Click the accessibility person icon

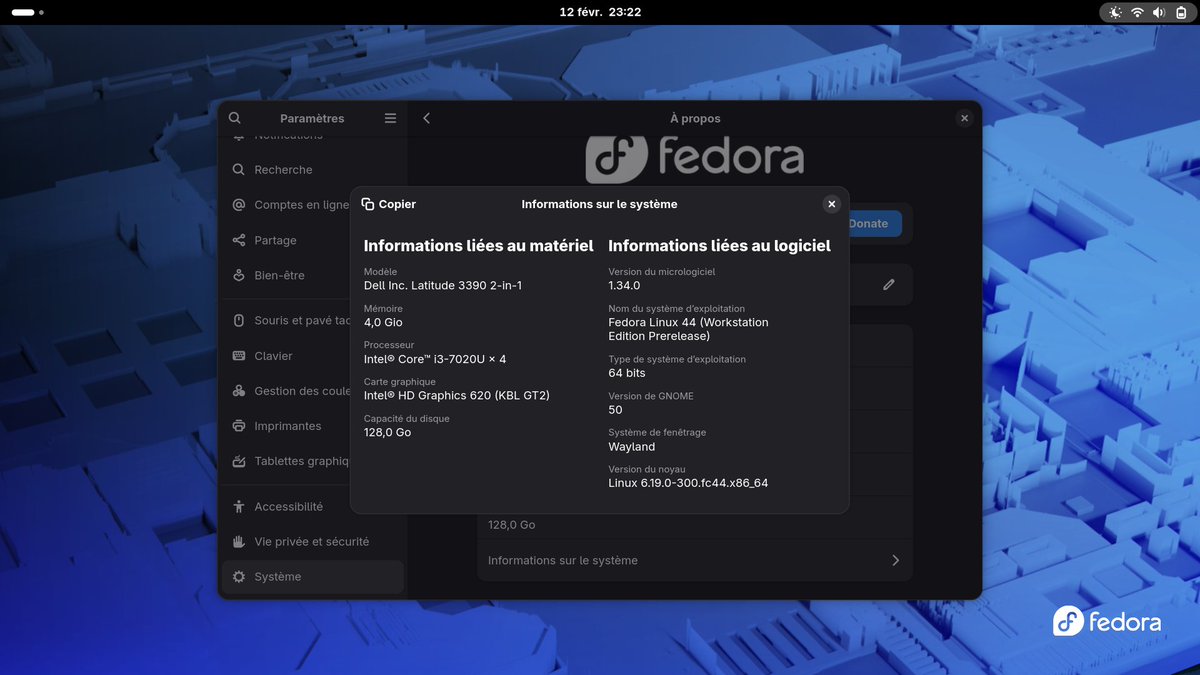(x=239, y=507)
